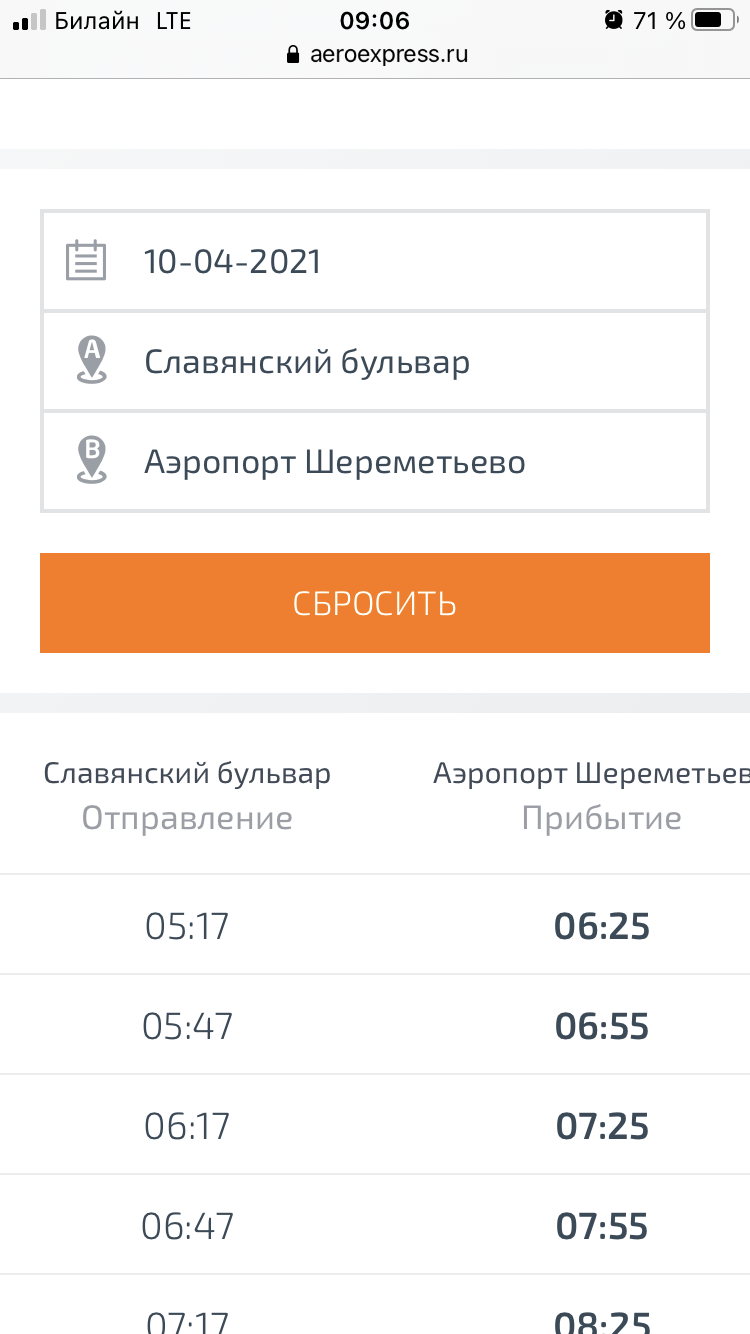Tap the Отправление column header
The height and width of the screenshot is (1334, 750).
187,818
